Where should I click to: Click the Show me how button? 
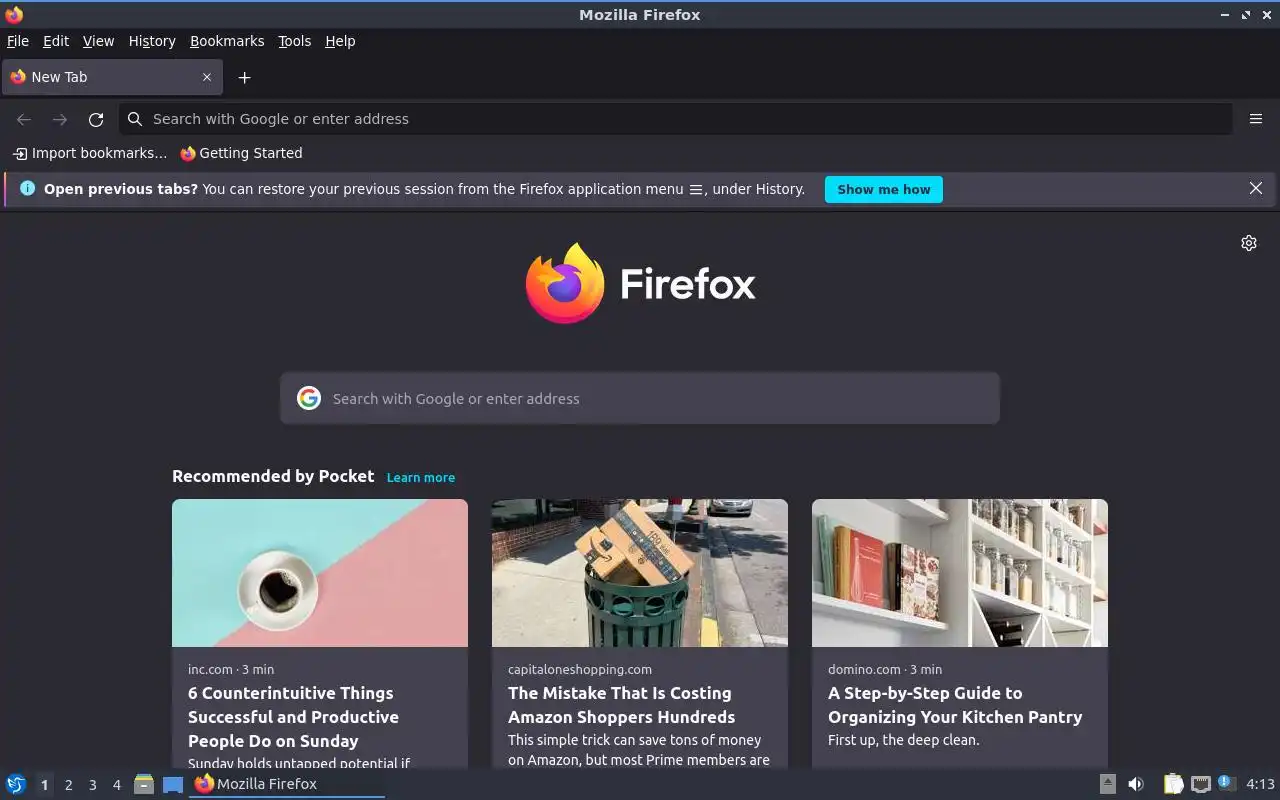click(884, 189)
